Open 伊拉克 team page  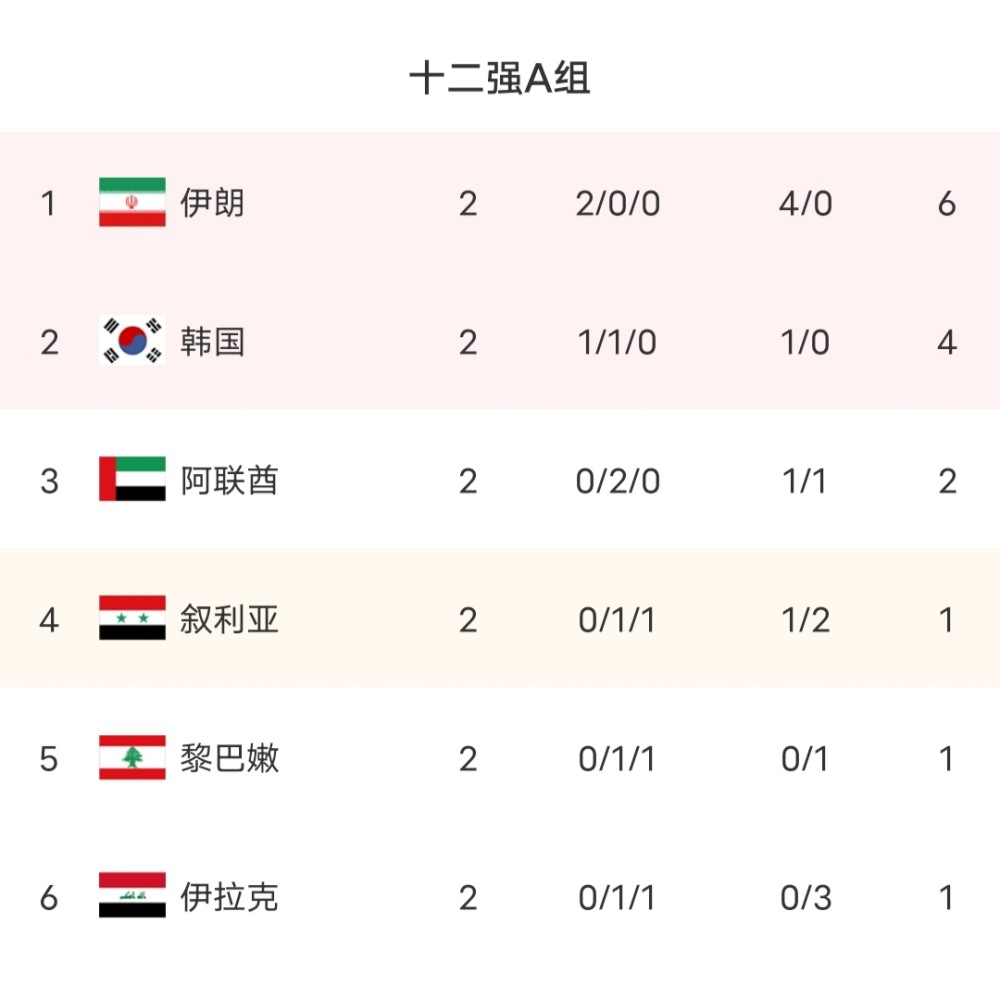coord(229,897)
